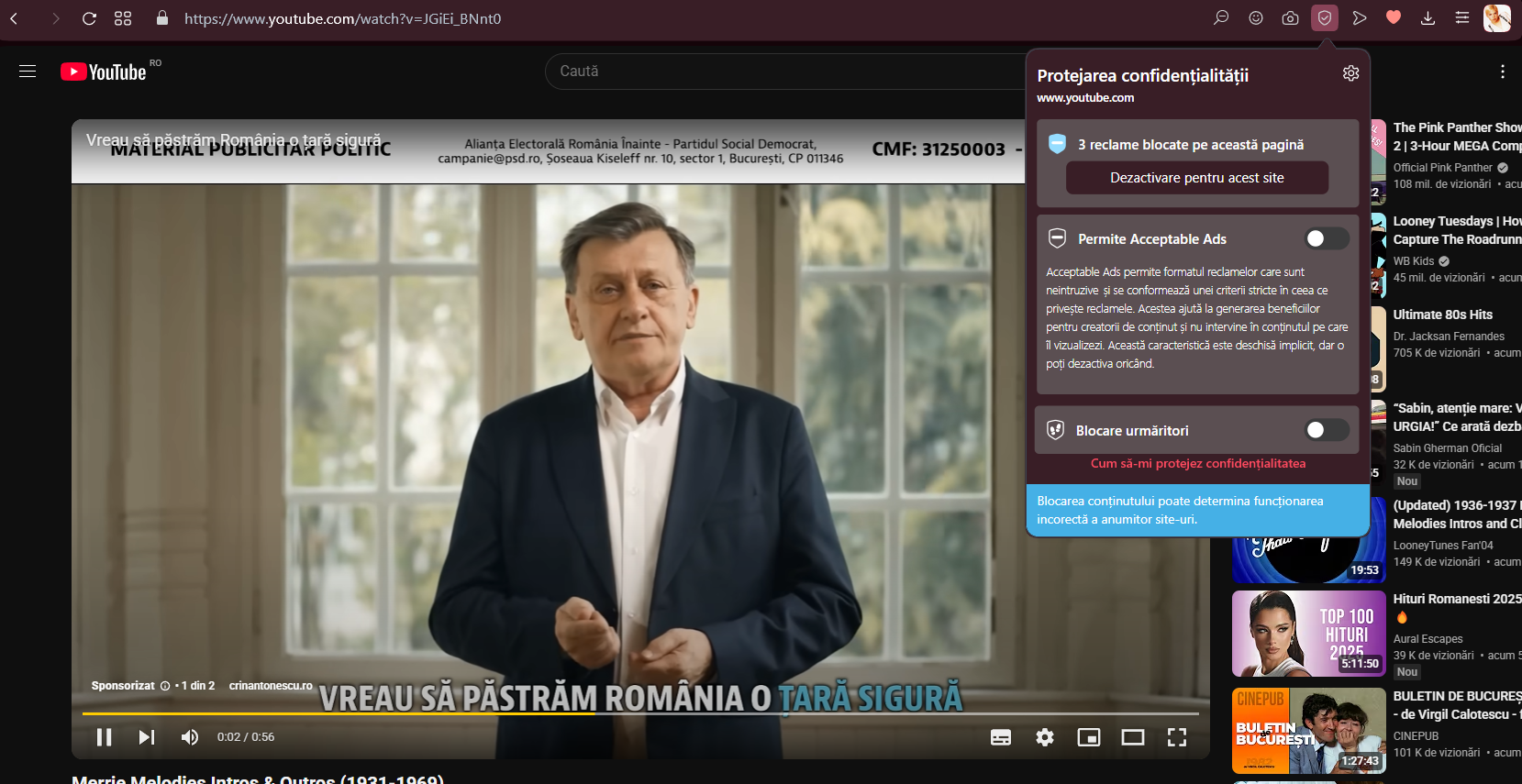Pause the playing video
1522x784 pixels.
(x=105, y=737)
